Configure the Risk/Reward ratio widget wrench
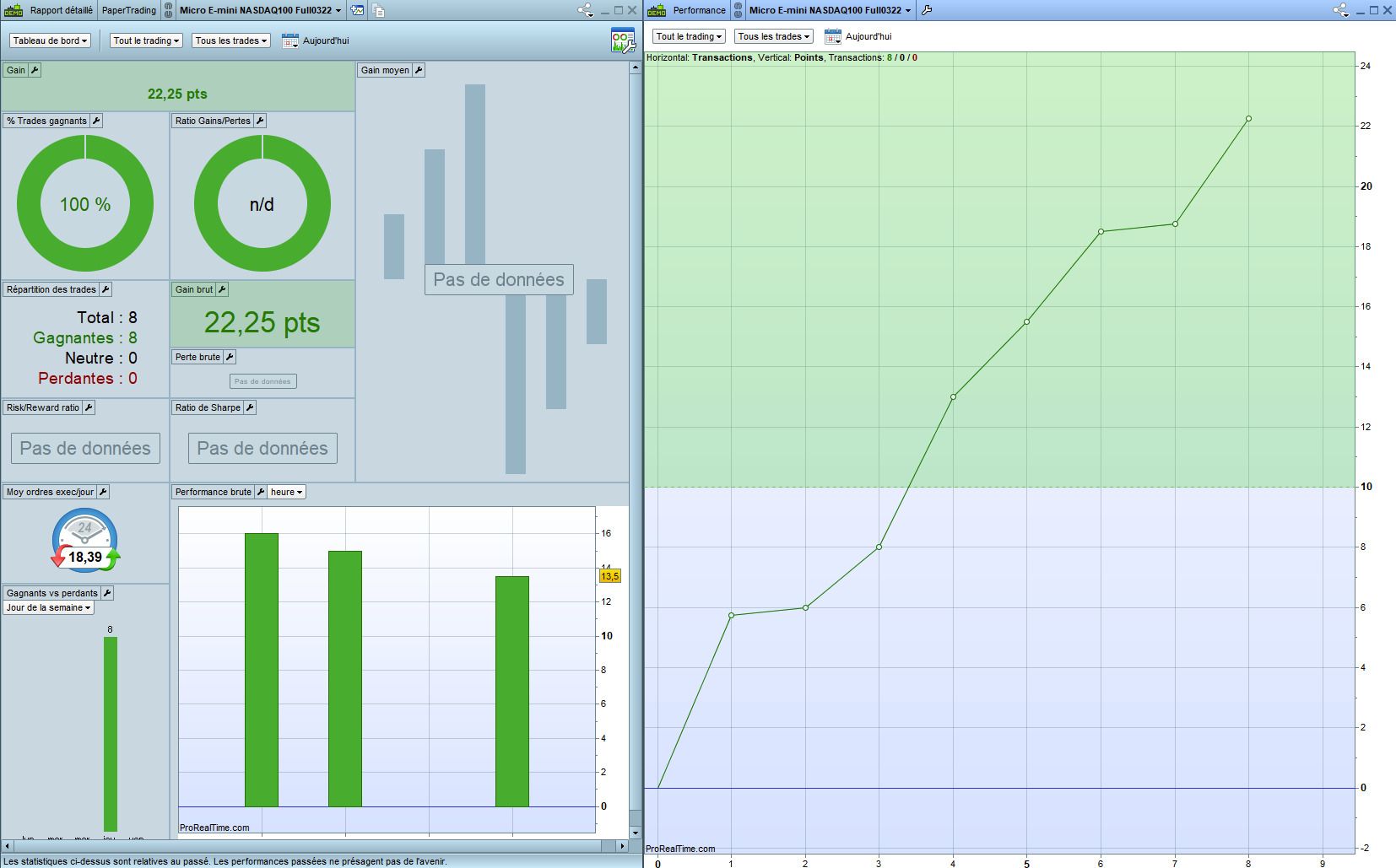This screenshot has width=1396, height=868. coord(89,407)
